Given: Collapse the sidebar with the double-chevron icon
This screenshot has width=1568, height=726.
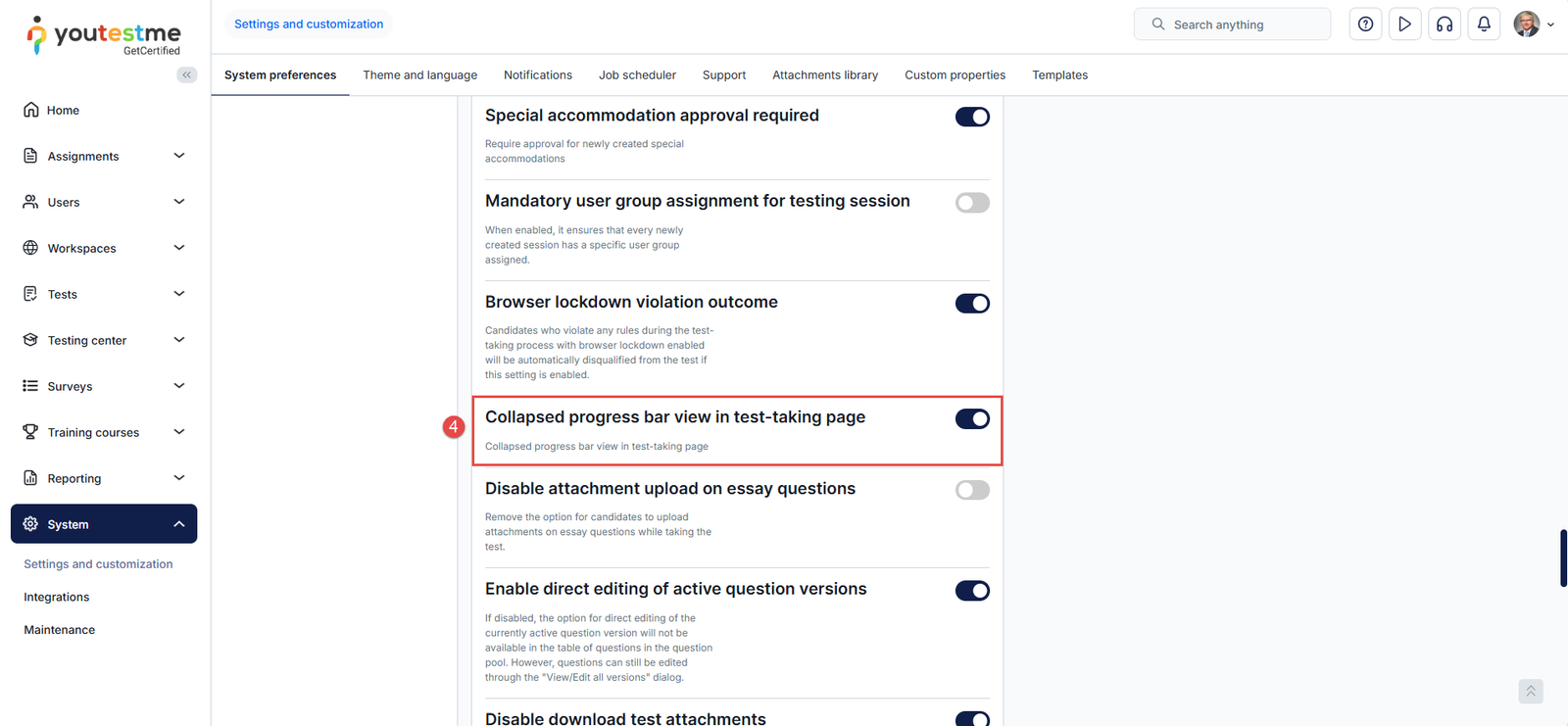Looking at the screenshot, I should 186,74.
